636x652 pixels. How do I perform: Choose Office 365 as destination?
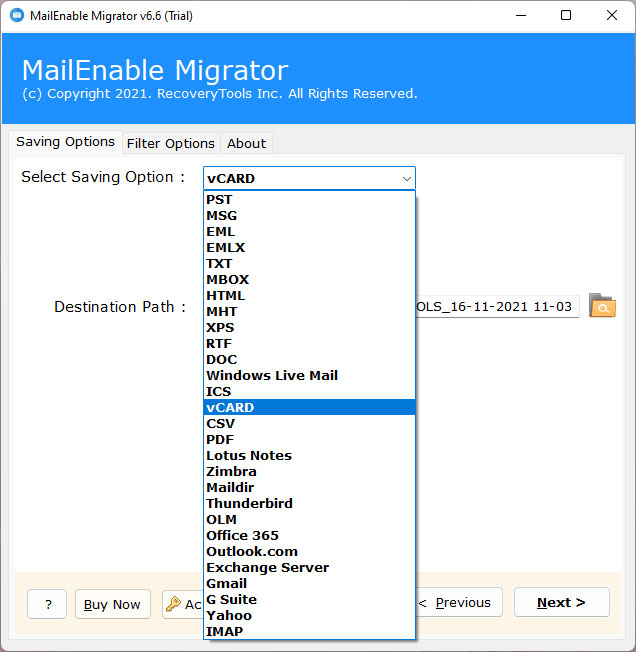point(309,536)
